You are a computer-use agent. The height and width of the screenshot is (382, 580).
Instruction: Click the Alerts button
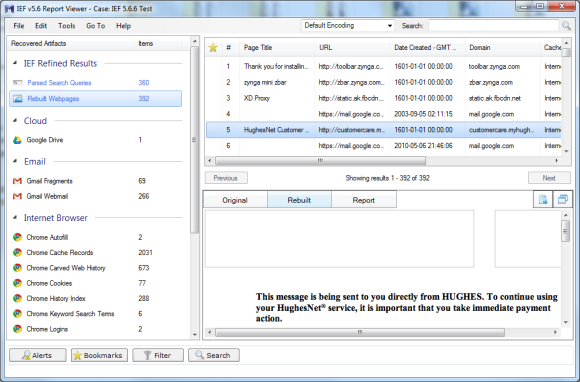(x=38, y=355)
